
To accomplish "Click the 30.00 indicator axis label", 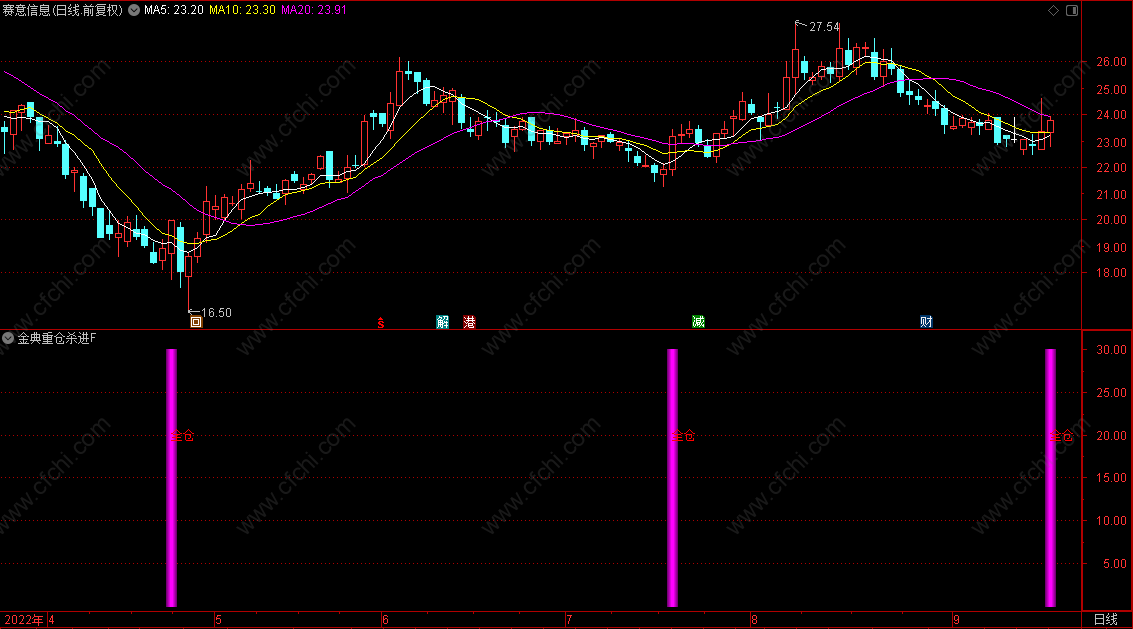I will pos(1111,350).
